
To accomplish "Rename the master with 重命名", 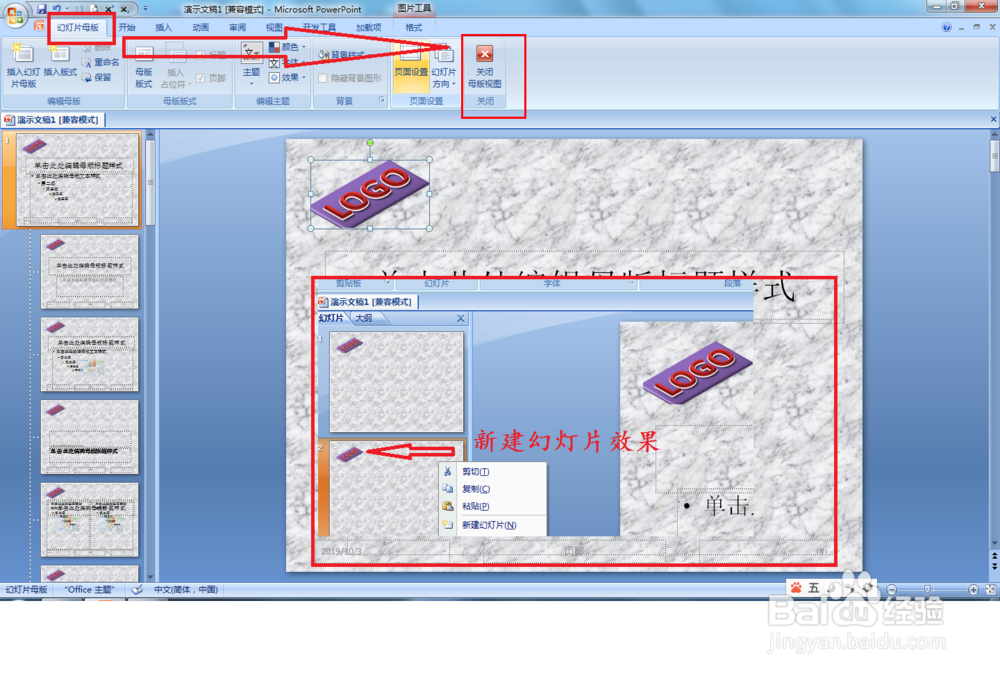I will tap(101, 62).
